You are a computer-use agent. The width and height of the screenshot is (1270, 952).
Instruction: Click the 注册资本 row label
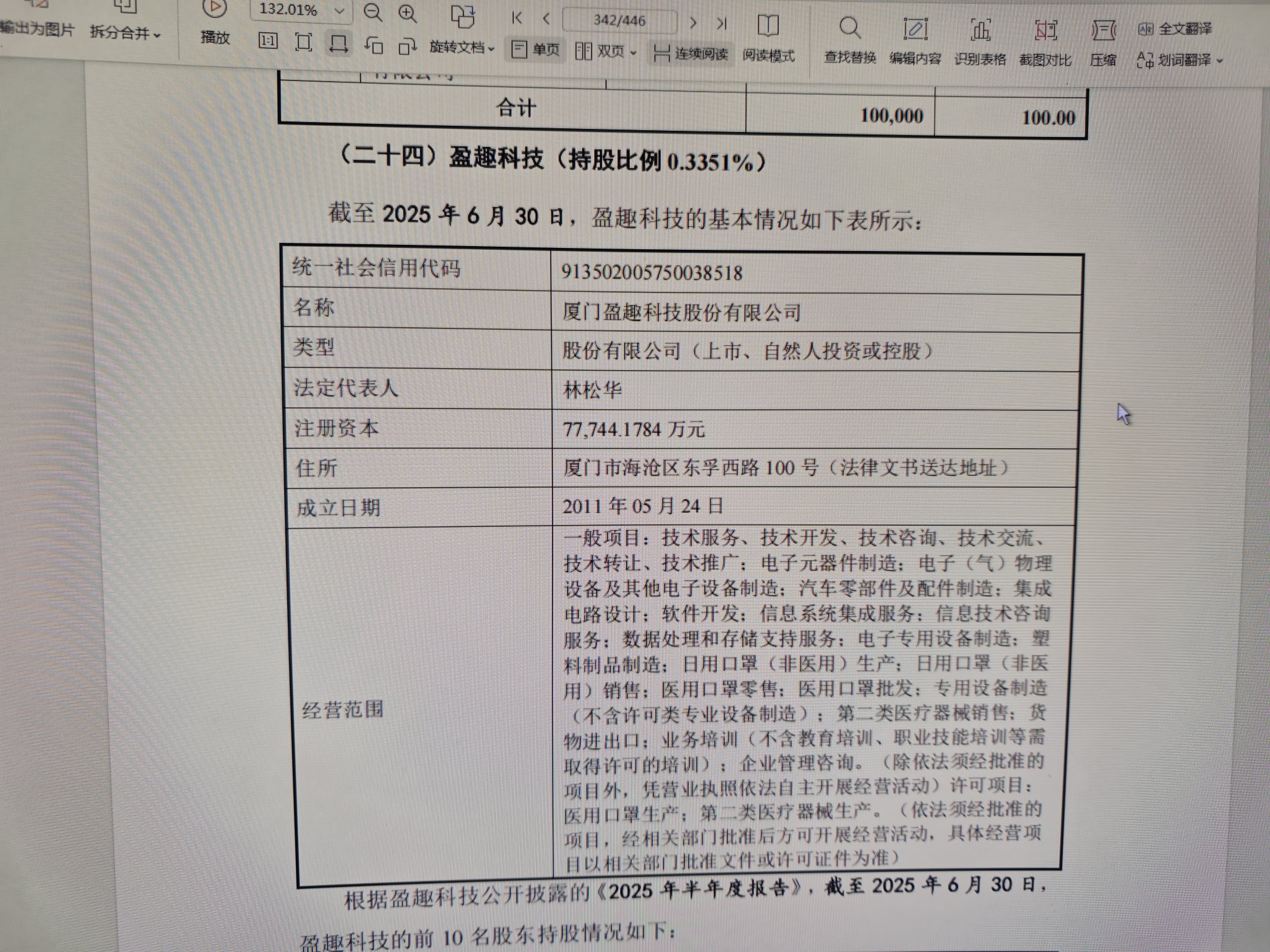pyautogui.click(x=337, y=428)
